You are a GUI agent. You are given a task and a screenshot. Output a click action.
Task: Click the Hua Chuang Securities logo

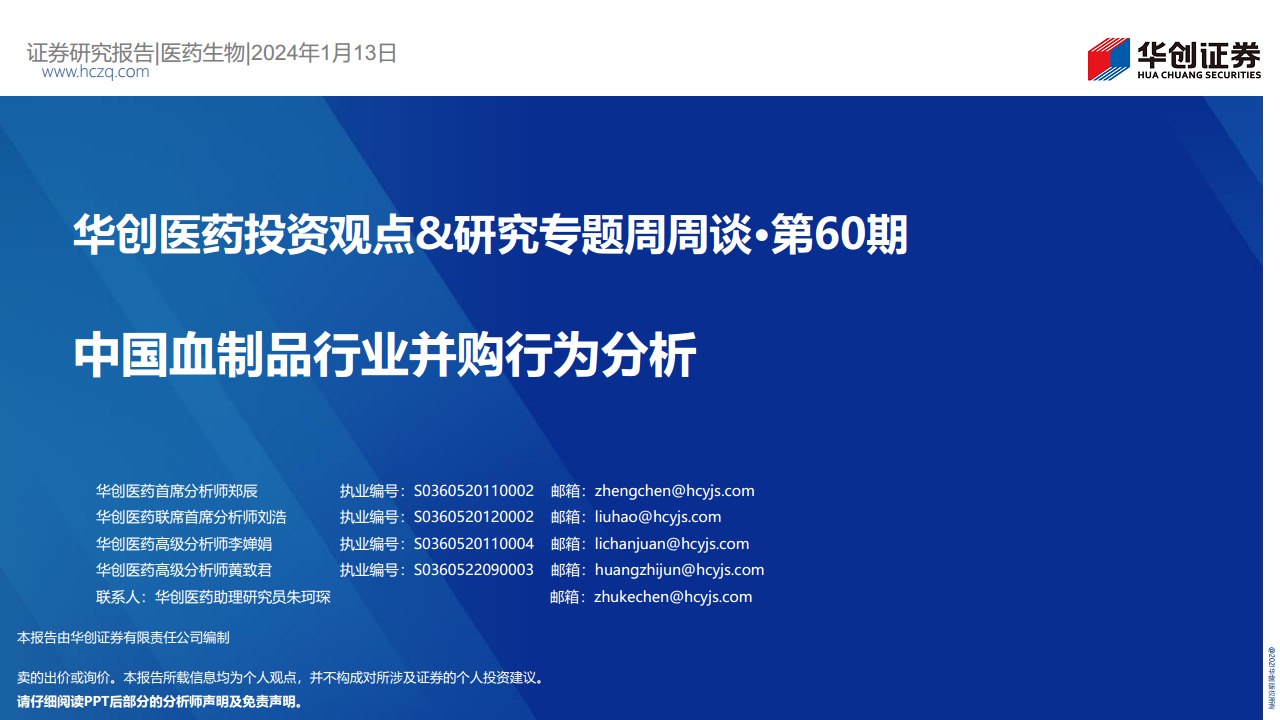[x=1174, y=59]
